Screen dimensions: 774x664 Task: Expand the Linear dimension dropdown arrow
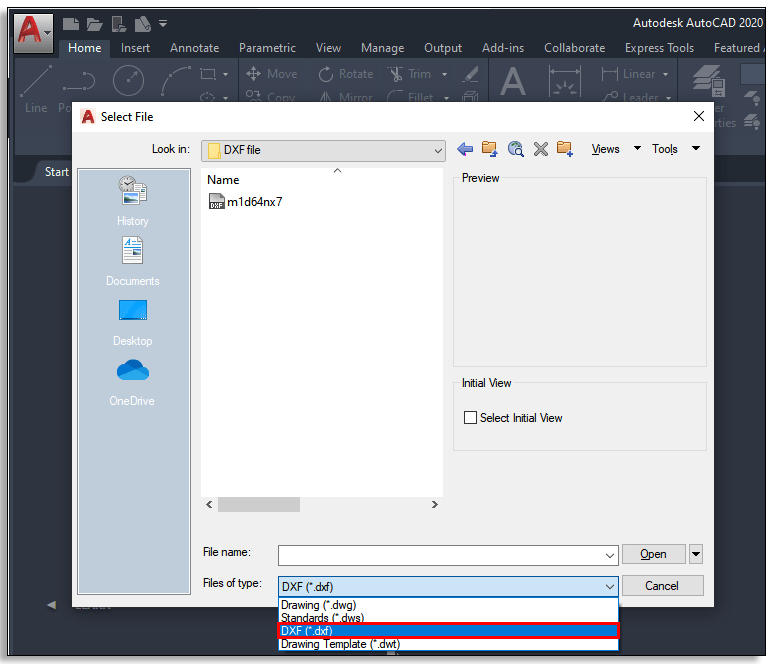coord(665,75)
